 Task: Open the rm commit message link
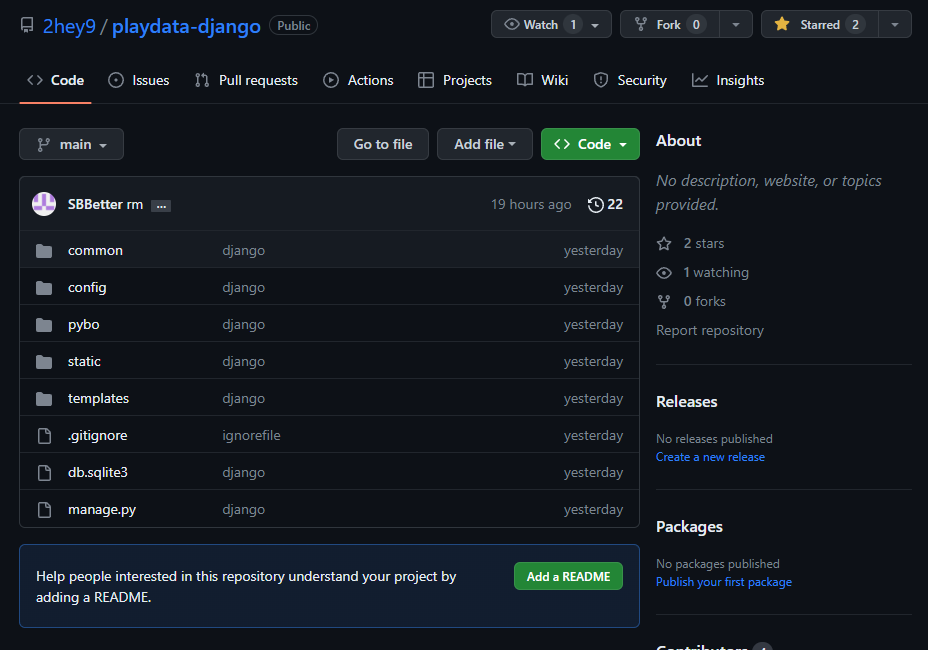pos(135,205)
